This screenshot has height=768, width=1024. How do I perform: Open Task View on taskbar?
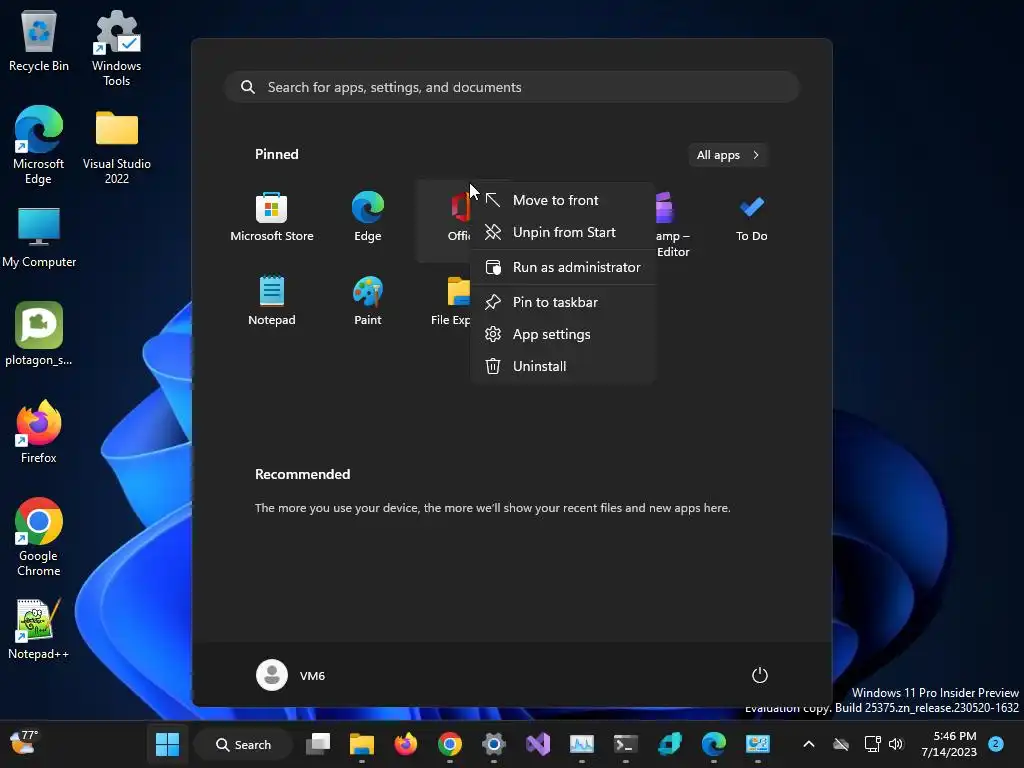[318, 744]
